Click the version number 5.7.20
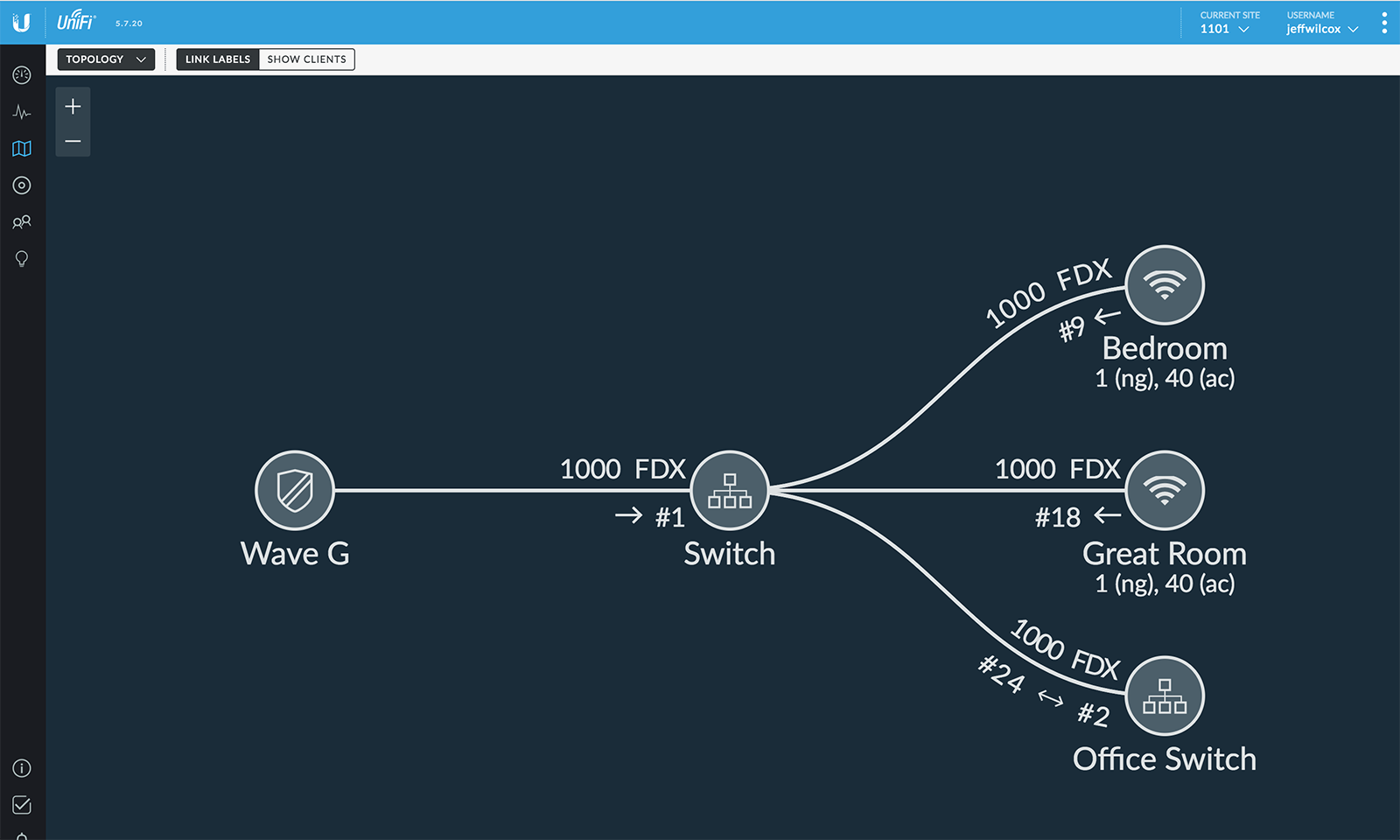The height and width of the screenshot is (840, 1400). (x=129, y=24)
